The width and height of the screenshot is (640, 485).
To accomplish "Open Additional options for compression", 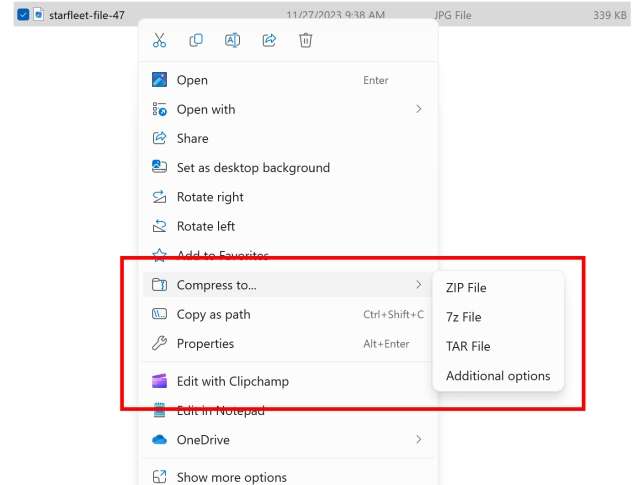I will click(x=498, y=376).
